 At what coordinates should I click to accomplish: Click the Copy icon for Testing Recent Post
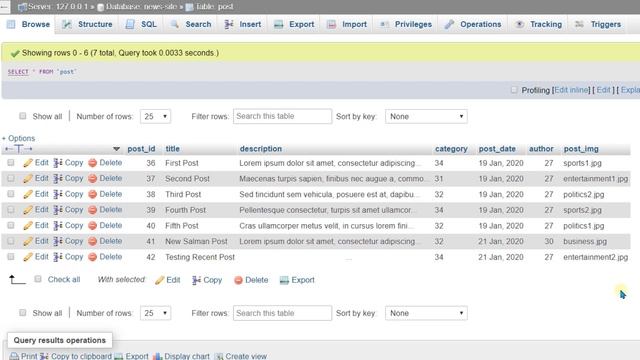[x=58, y=257]
